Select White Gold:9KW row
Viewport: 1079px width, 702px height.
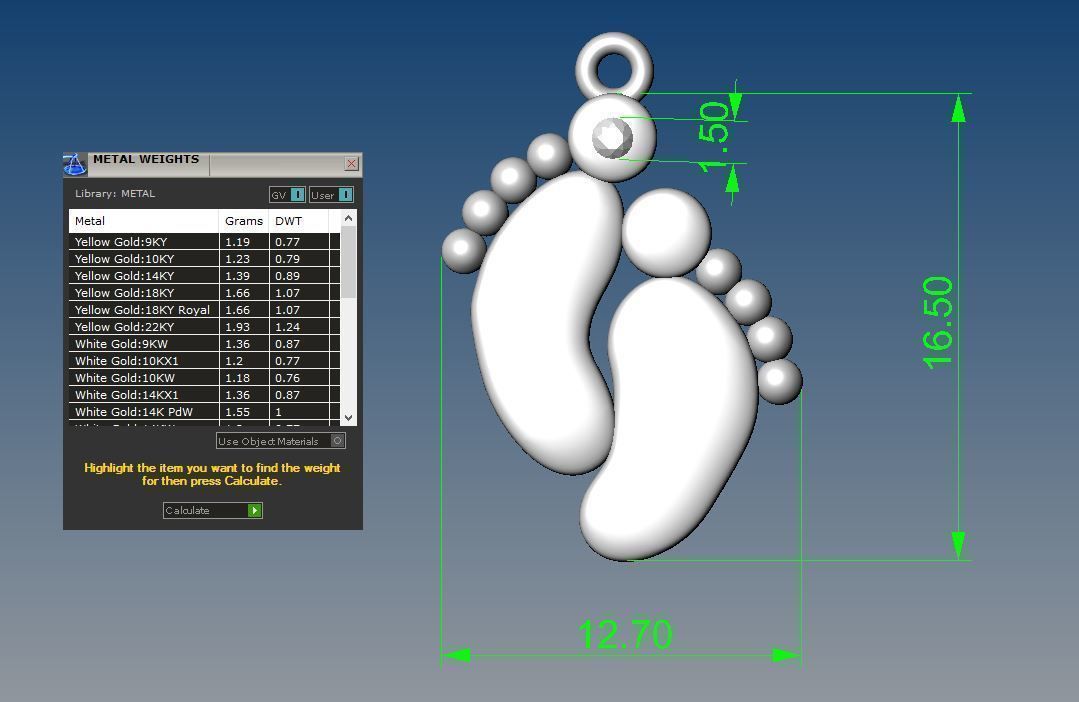point(204,343)
